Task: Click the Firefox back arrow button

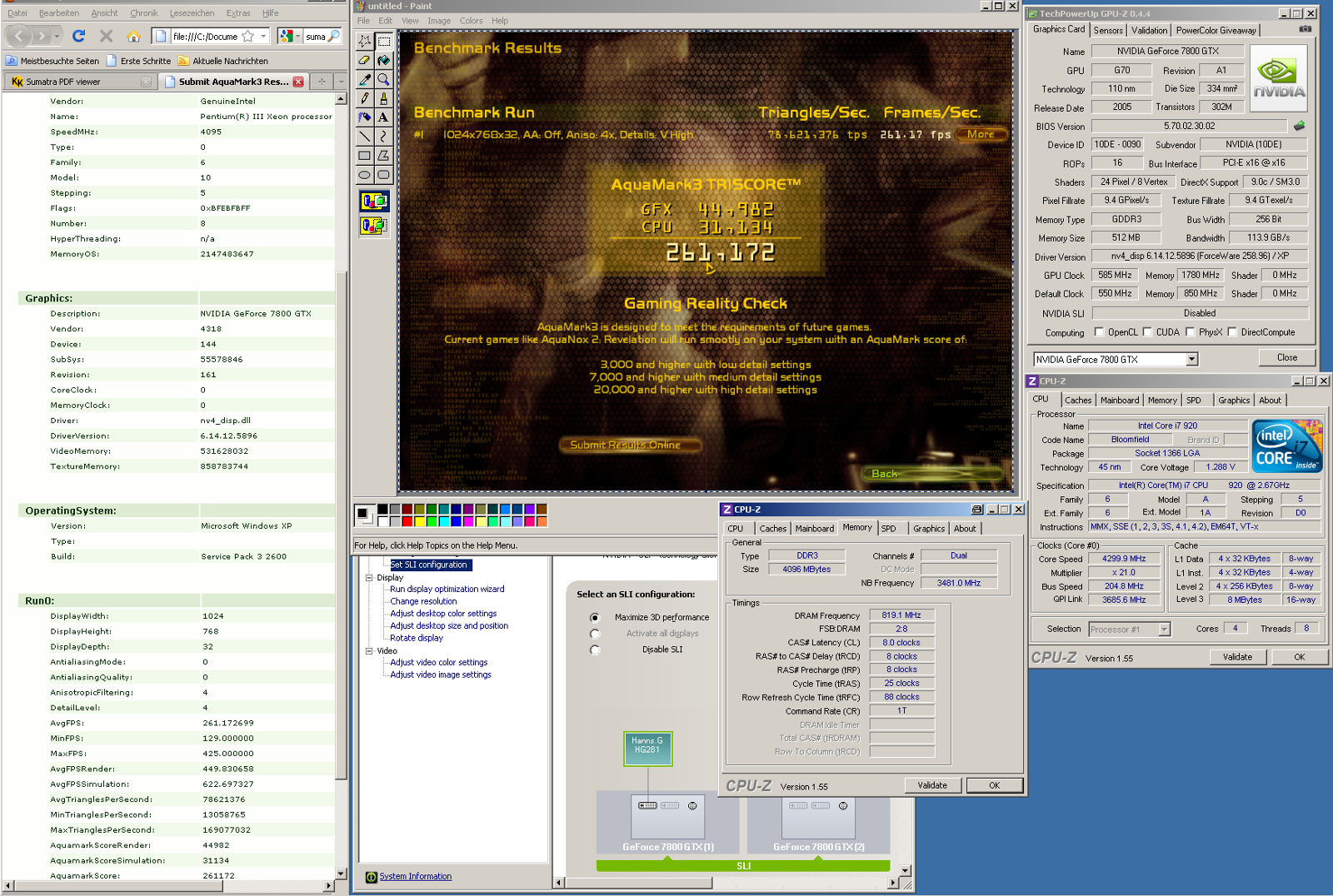Action: [x=20, y=36]
